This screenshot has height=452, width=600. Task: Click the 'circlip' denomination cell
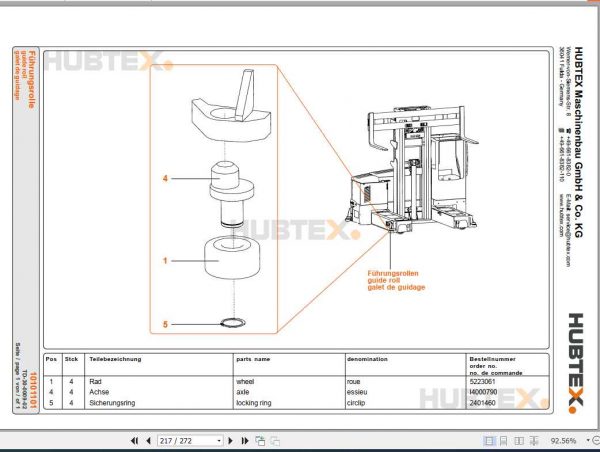(x=356, y=403)
